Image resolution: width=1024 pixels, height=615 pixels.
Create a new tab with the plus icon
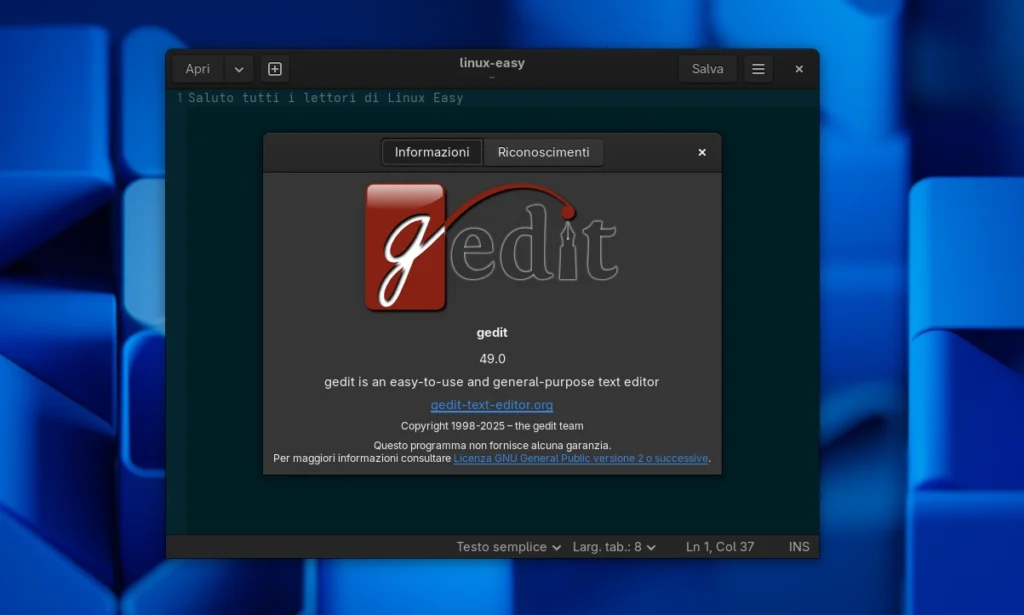tap(274, 68)
